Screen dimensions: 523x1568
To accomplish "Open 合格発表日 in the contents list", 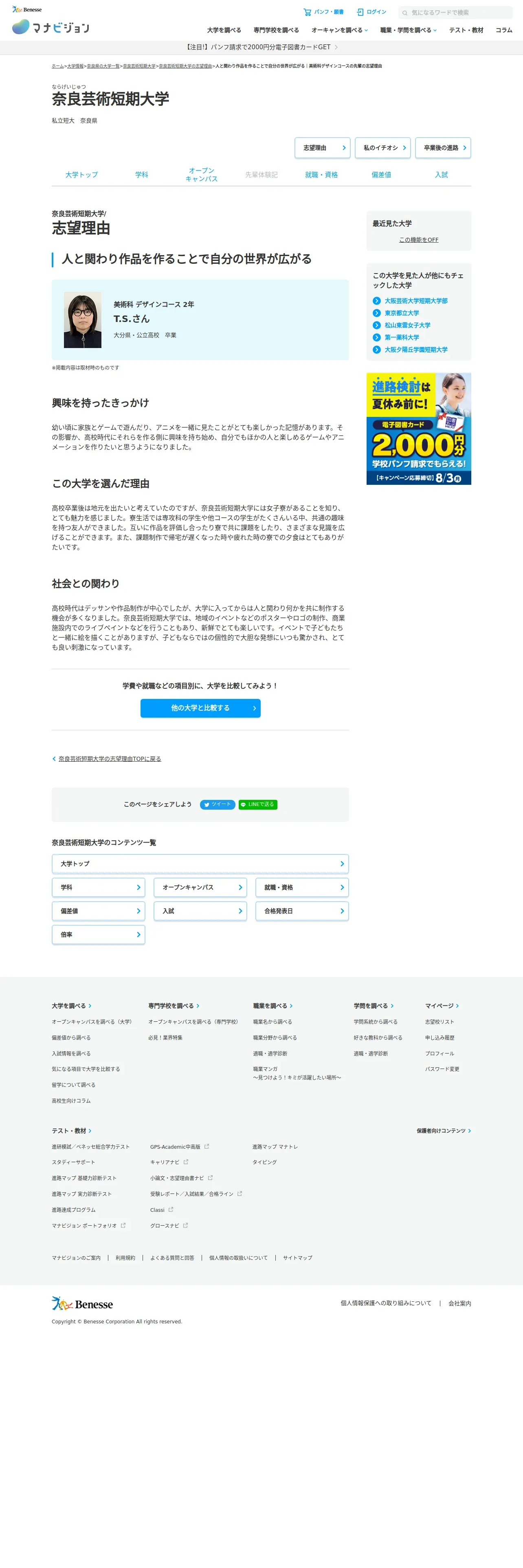I will point(302,911).
